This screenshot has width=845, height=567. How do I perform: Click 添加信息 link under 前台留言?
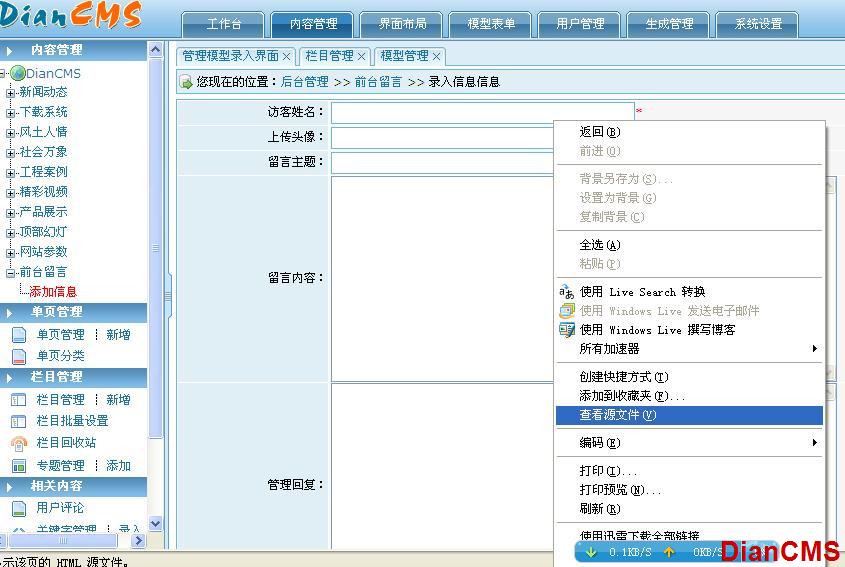pos(53,292)
